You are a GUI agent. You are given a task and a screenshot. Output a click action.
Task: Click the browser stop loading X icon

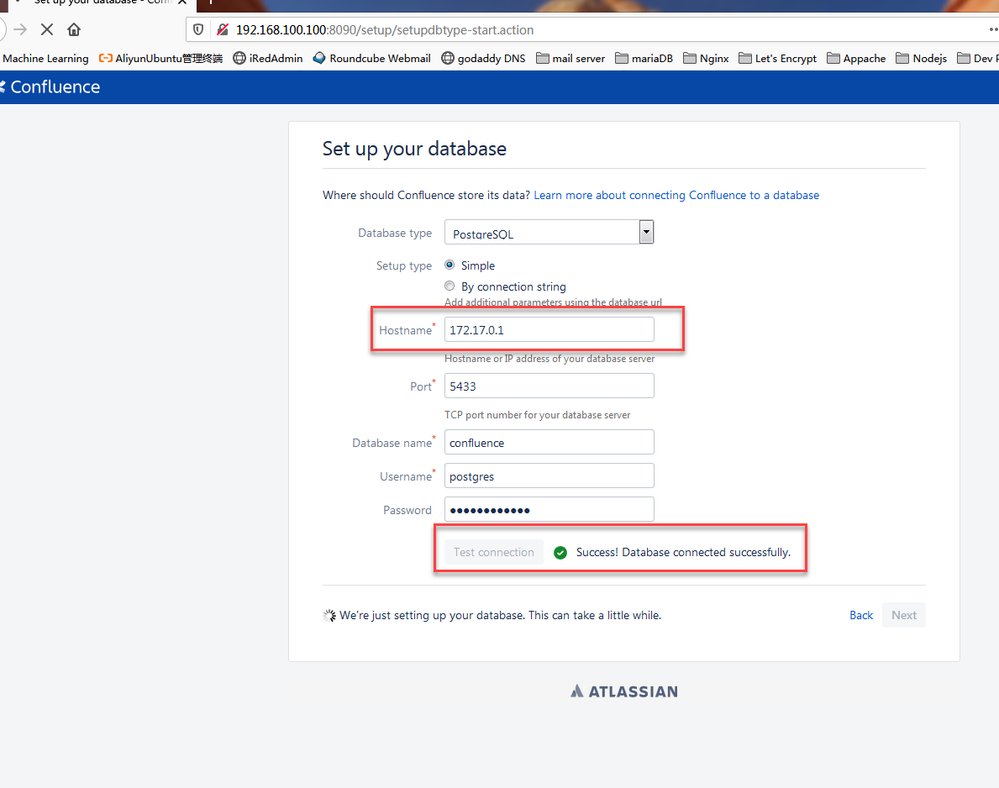pyautogui.click(x=47, y=29)
